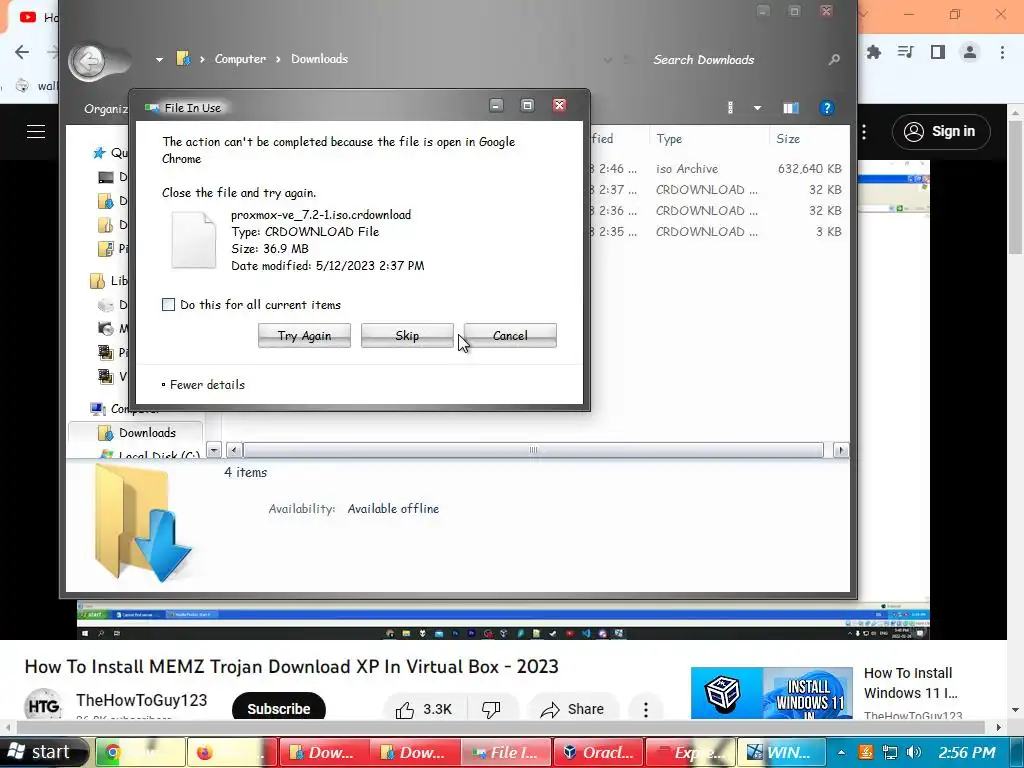This screenshot has height=768, width=1024.
Task: Check Do this for all current items
Action: pyautogui.click(x=168, y=304)
